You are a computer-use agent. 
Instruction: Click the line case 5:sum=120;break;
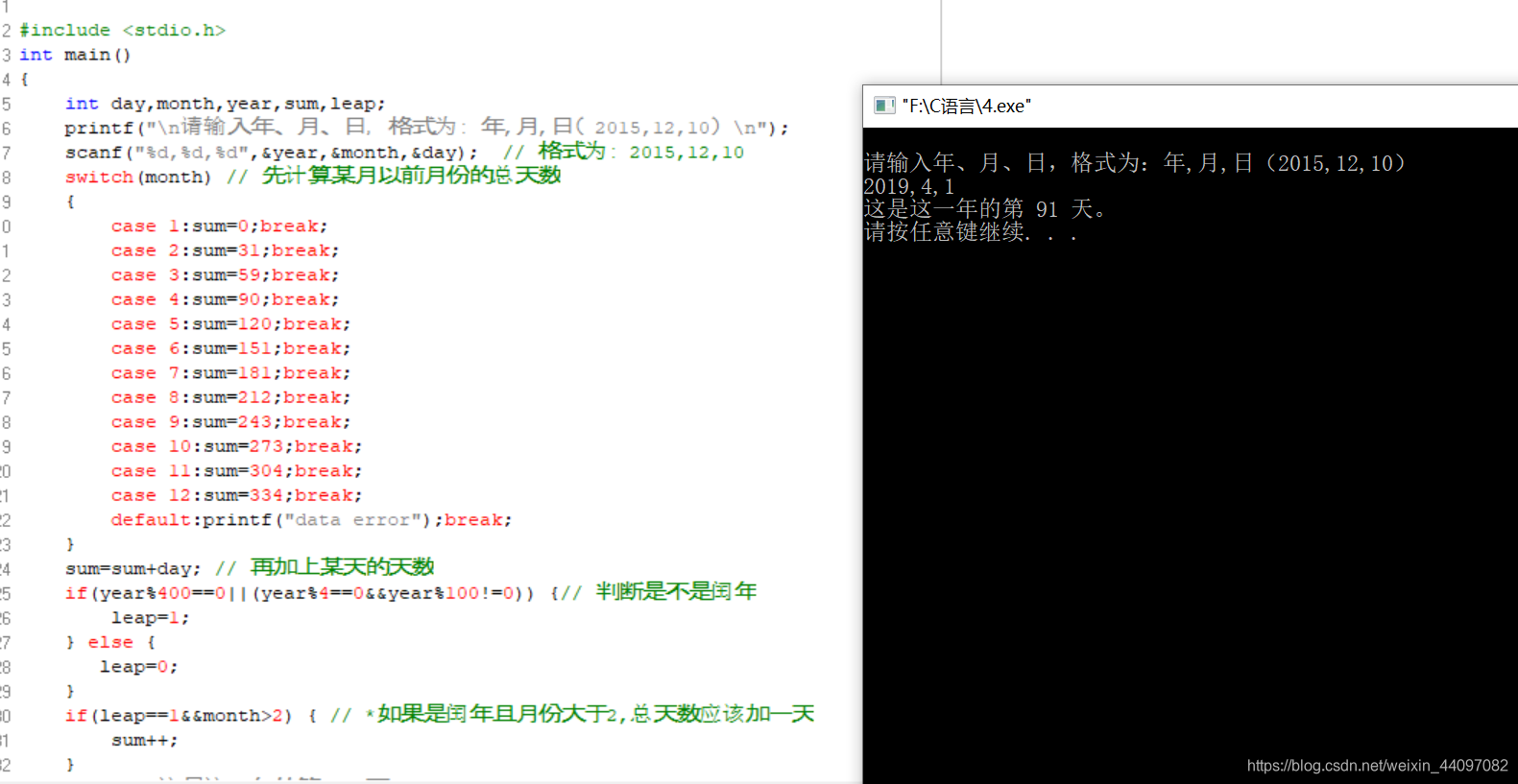(x=230, y=324)
